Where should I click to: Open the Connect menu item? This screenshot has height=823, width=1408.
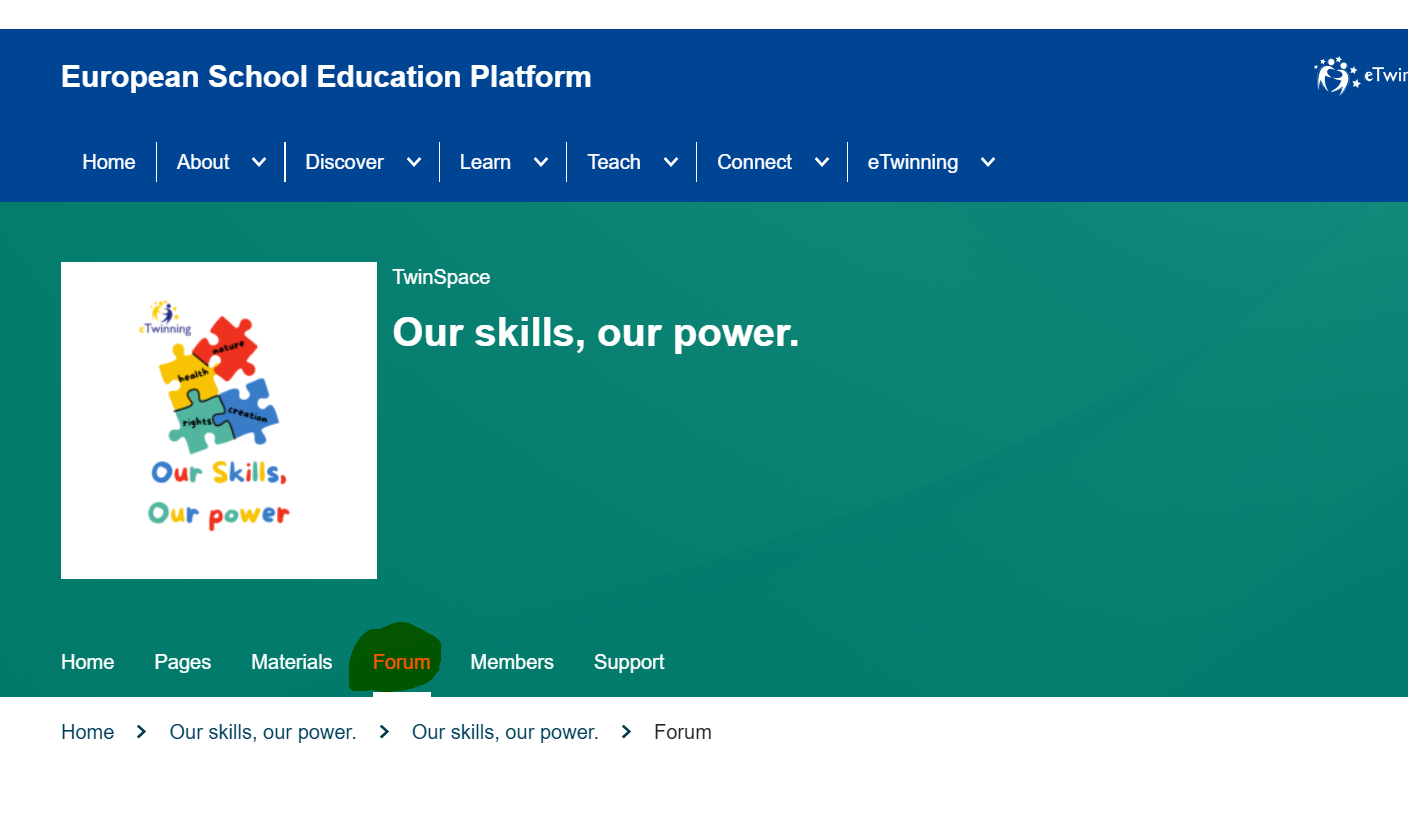754,162
